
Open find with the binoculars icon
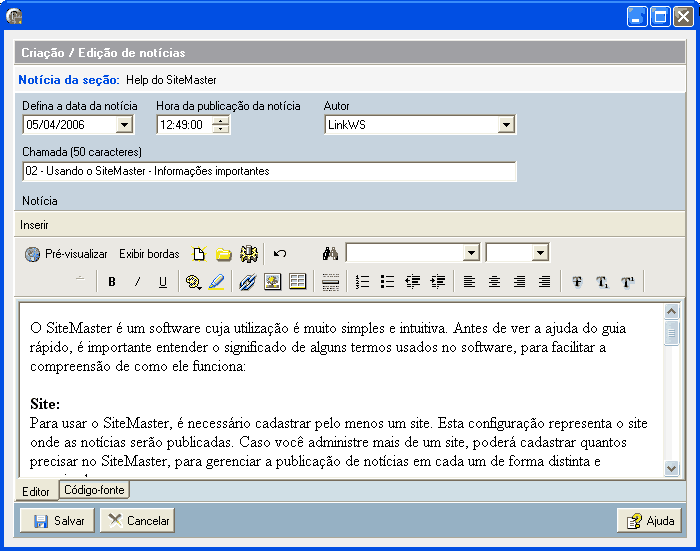coord(330,254)
